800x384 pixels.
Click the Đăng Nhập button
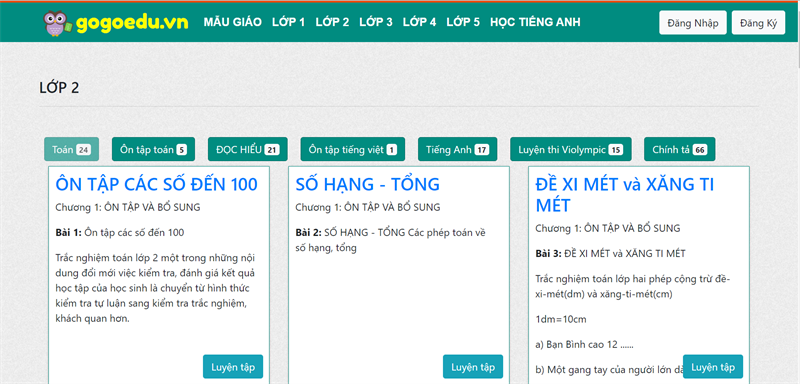pos(692,23)
